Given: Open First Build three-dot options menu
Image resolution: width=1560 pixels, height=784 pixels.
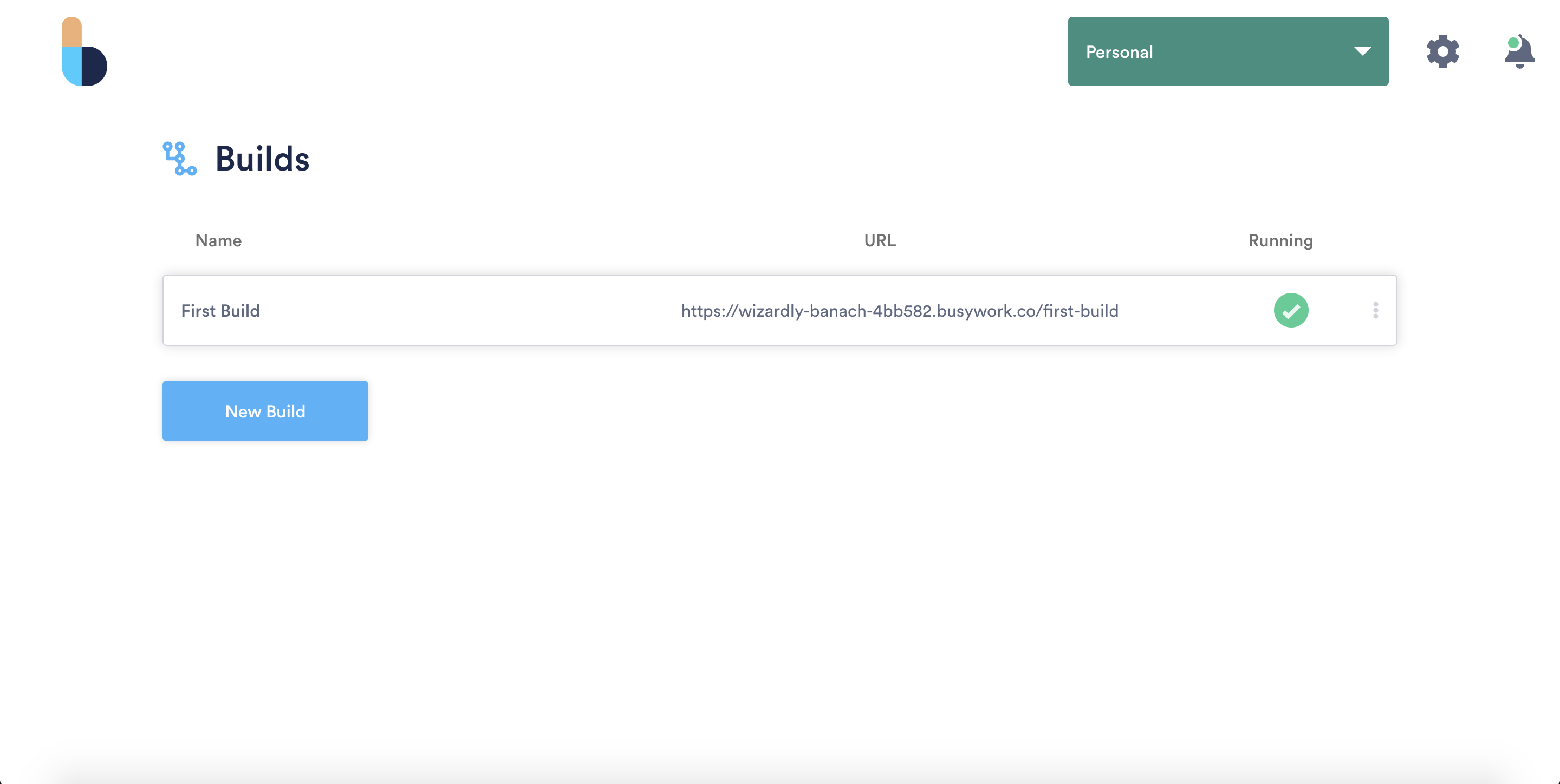Looking at the screenshot, I should pyautogui.click(x=1375, y=311).
